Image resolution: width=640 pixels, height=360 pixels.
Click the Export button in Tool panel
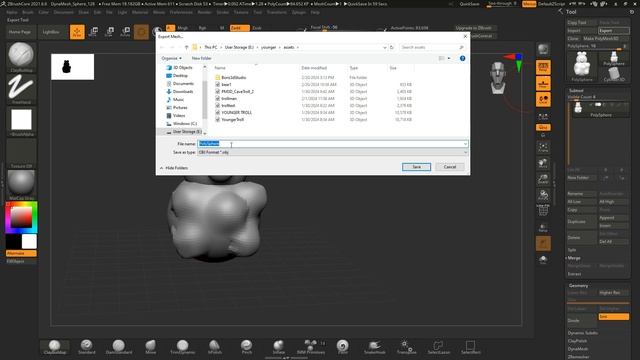tap(613, 31)
